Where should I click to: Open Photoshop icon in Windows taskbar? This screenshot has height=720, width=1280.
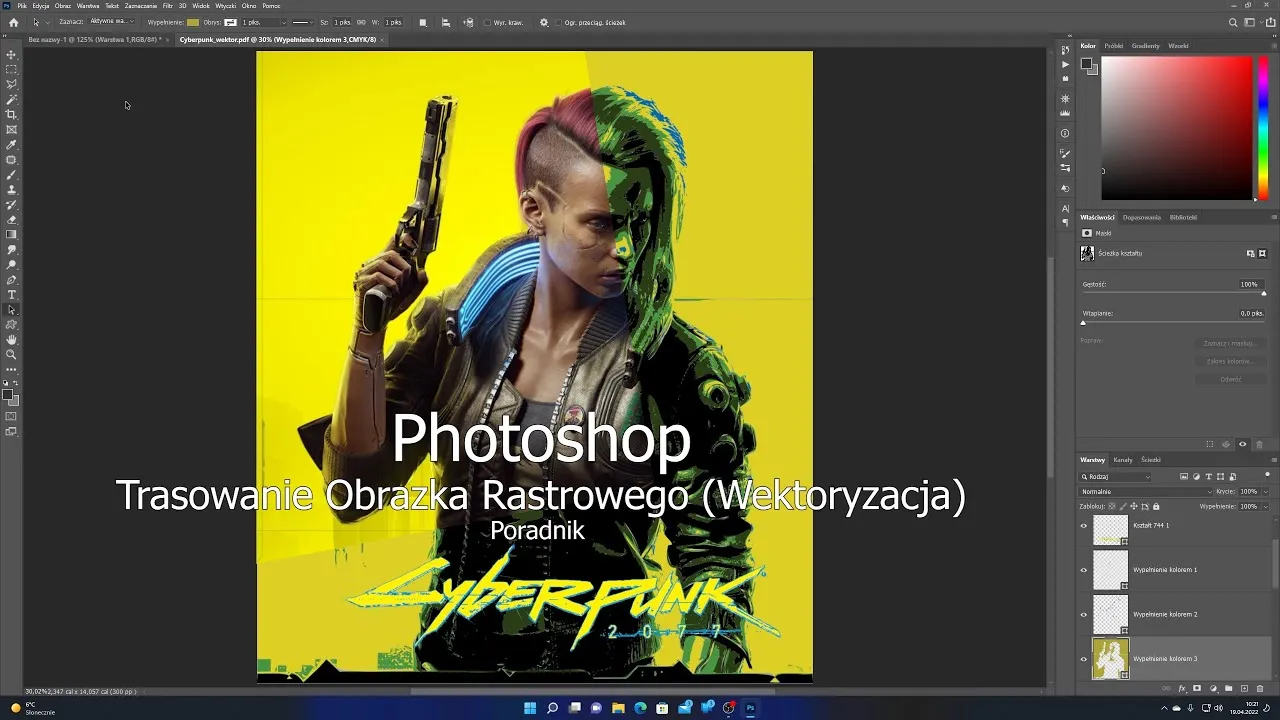pyautogui.click(x=750, y=708)
